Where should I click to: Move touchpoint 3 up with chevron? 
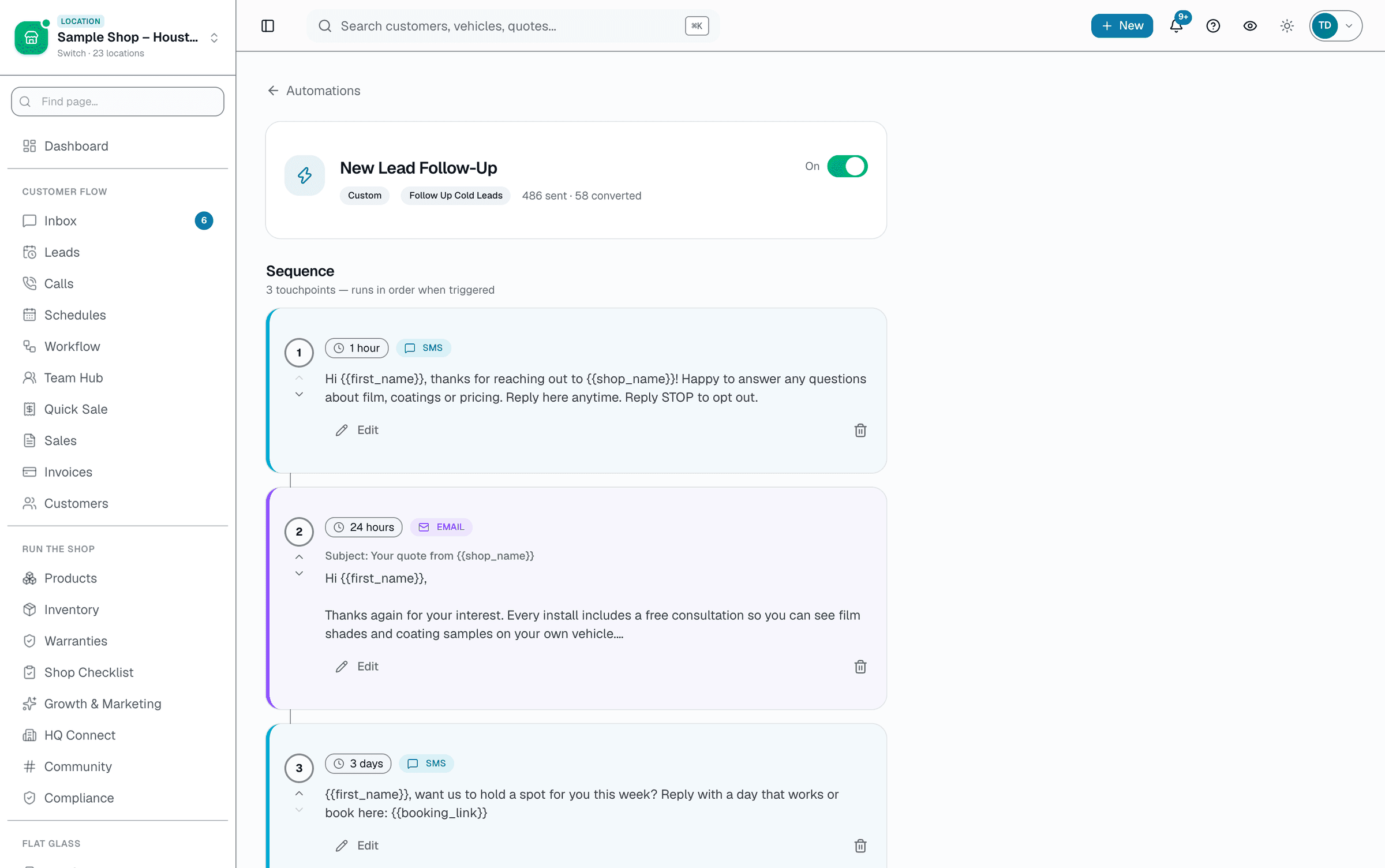coord(299,794)
